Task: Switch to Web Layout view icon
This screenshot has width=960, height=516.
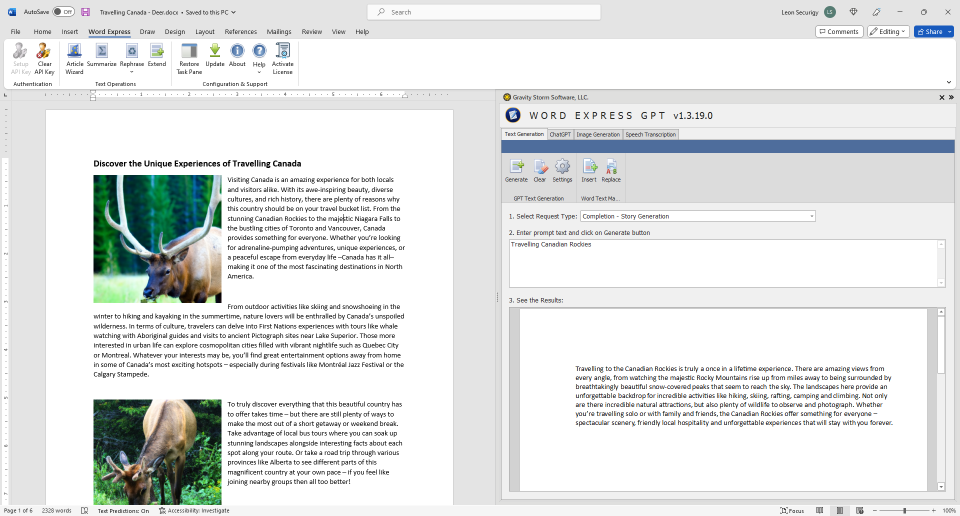Action: click(860, 510)
